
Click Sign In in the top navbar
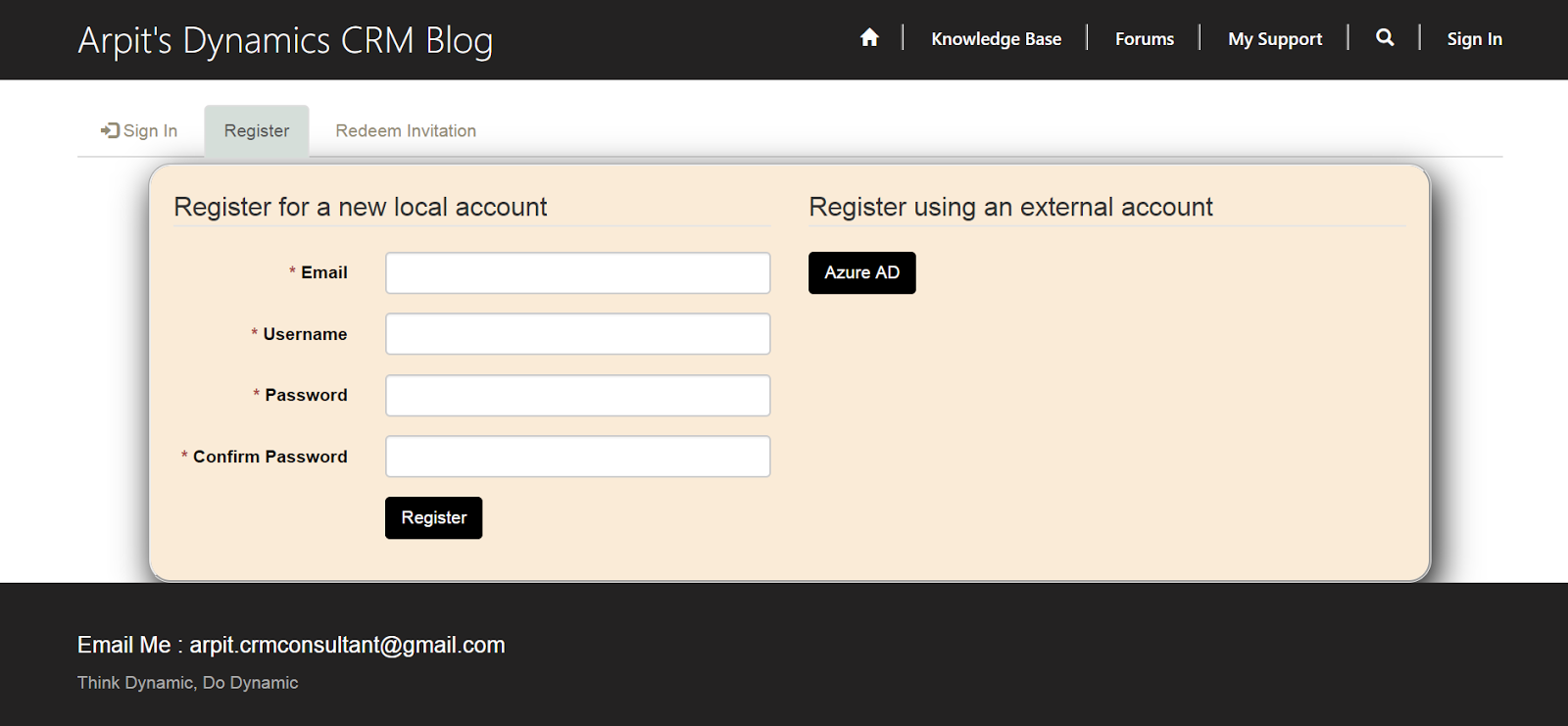(1474, 39)
